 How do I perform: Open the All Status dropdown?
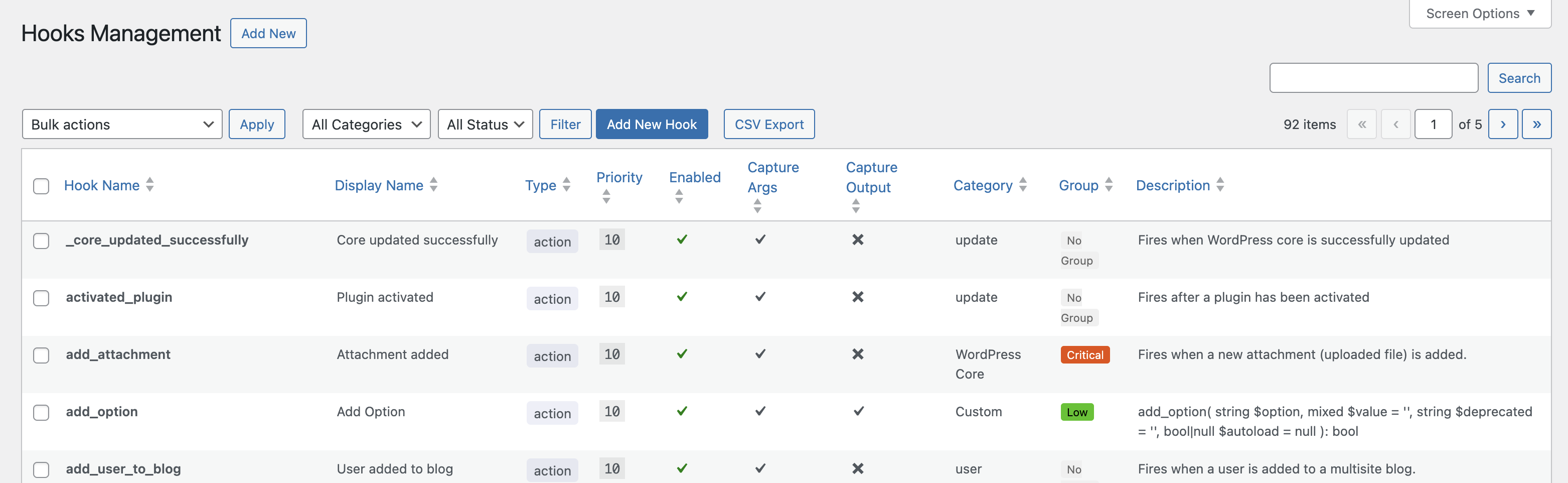tap(485, 124)
